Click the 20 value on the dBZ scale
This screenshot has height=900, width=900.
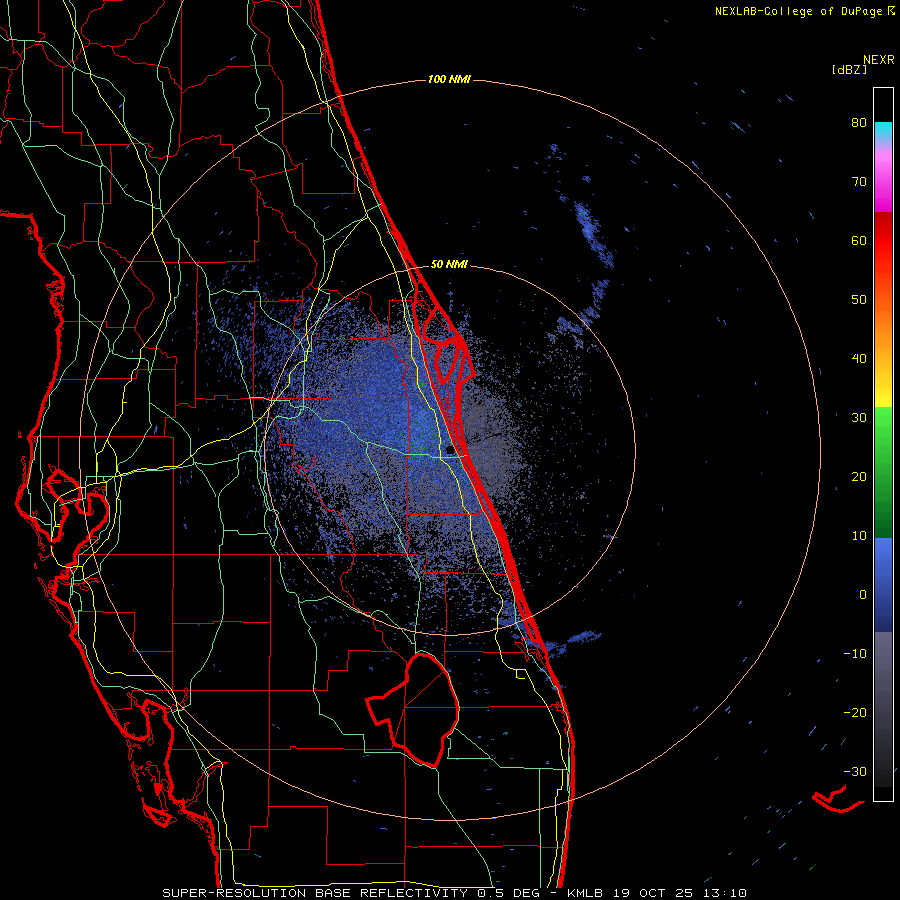pos(859,476)
